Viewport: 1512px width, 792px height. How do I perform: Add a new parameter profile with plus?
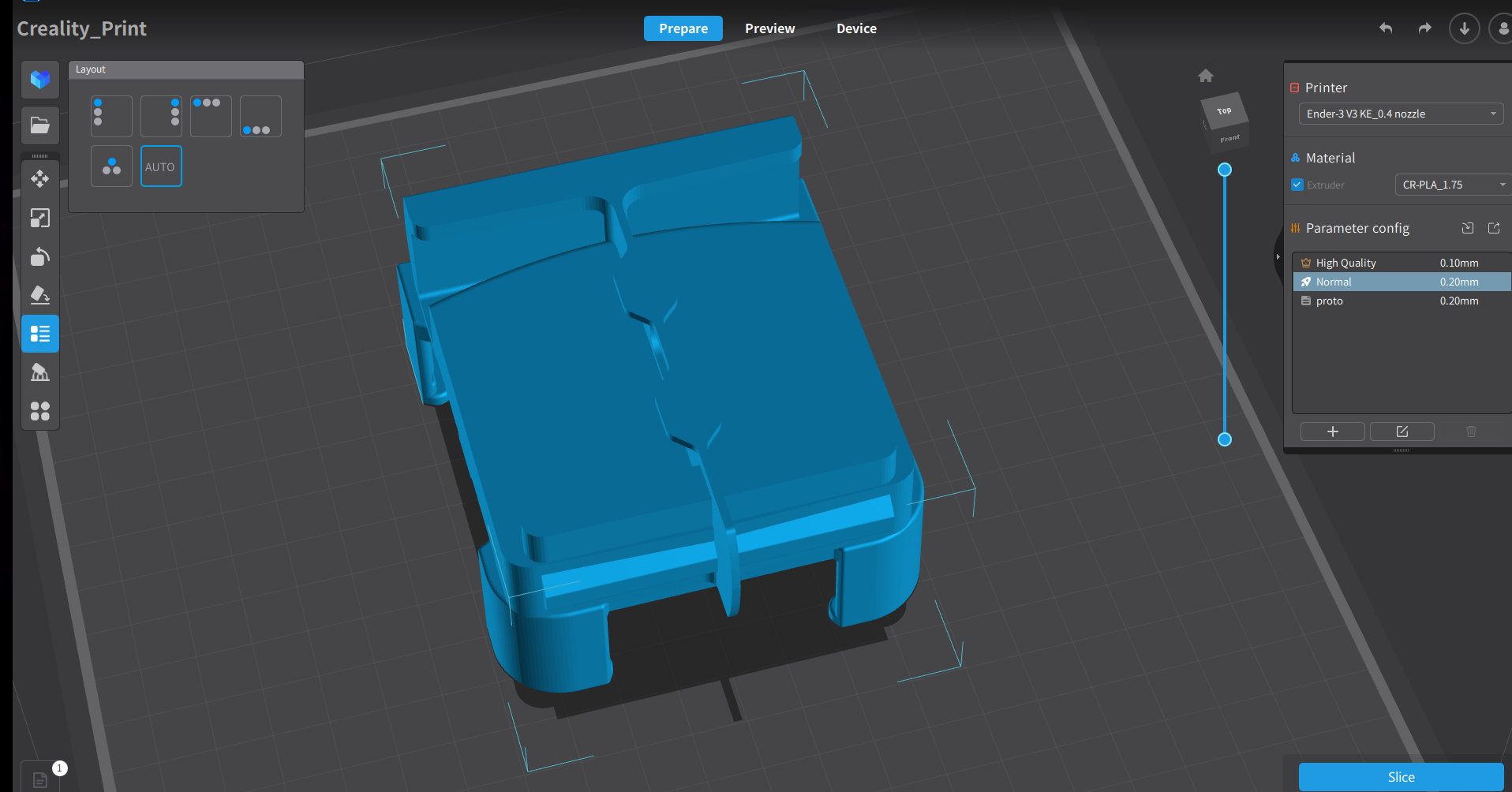click(1333, 431)
